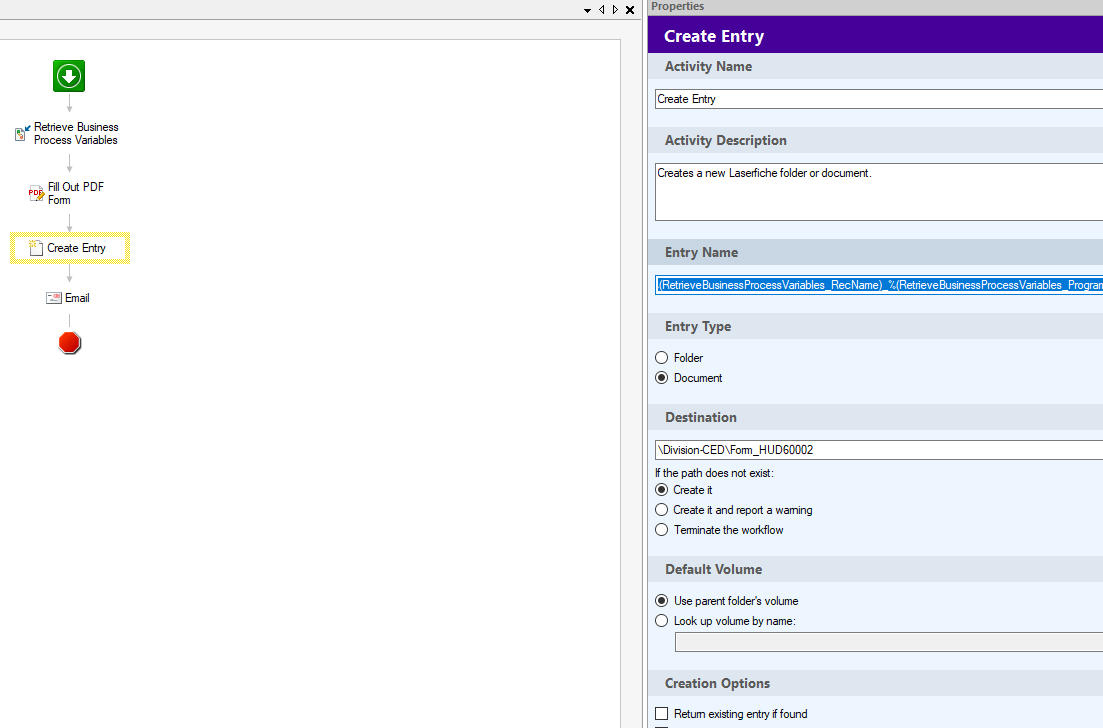Click the Entry Name token field
Viewport: 1103px width, 728px height.
879,285
